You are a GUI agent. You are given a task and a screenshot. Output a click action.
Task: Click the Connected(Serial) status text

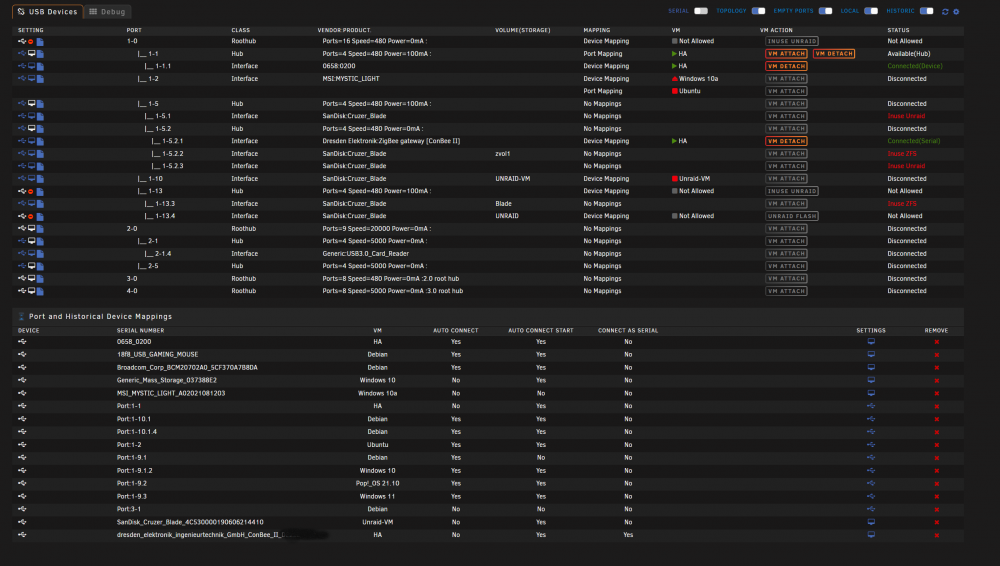point(913,141)
